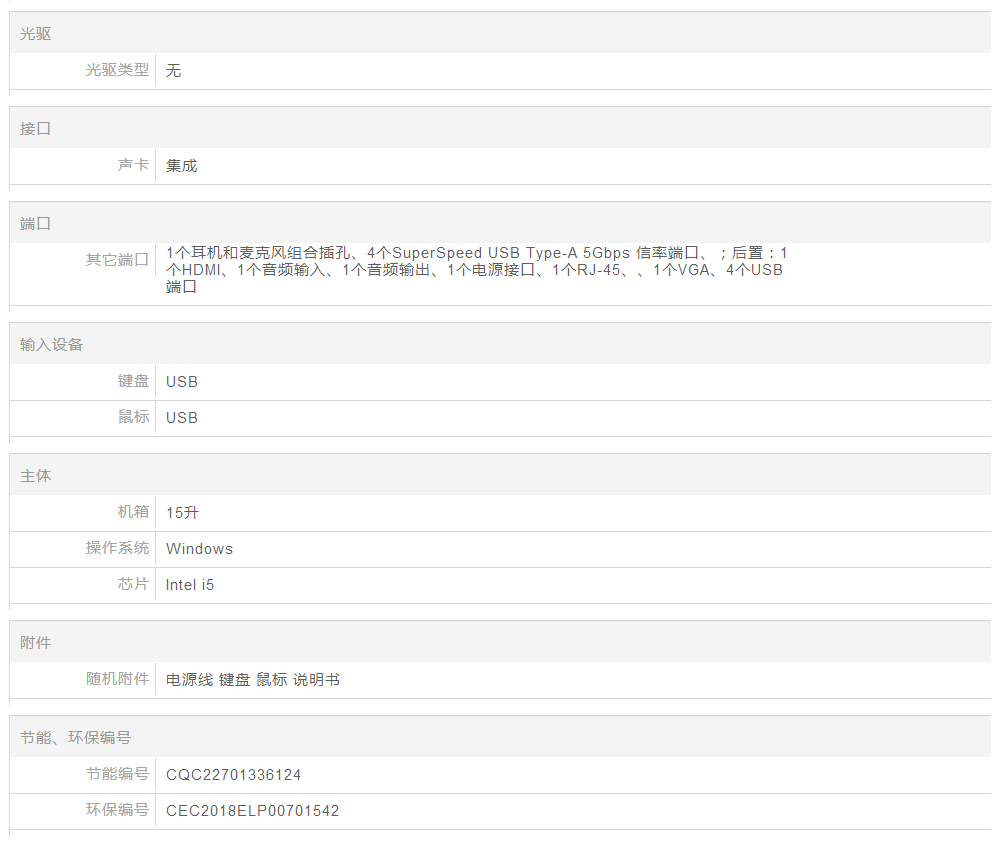Select the 声卡 value 集成

(182, 166)
